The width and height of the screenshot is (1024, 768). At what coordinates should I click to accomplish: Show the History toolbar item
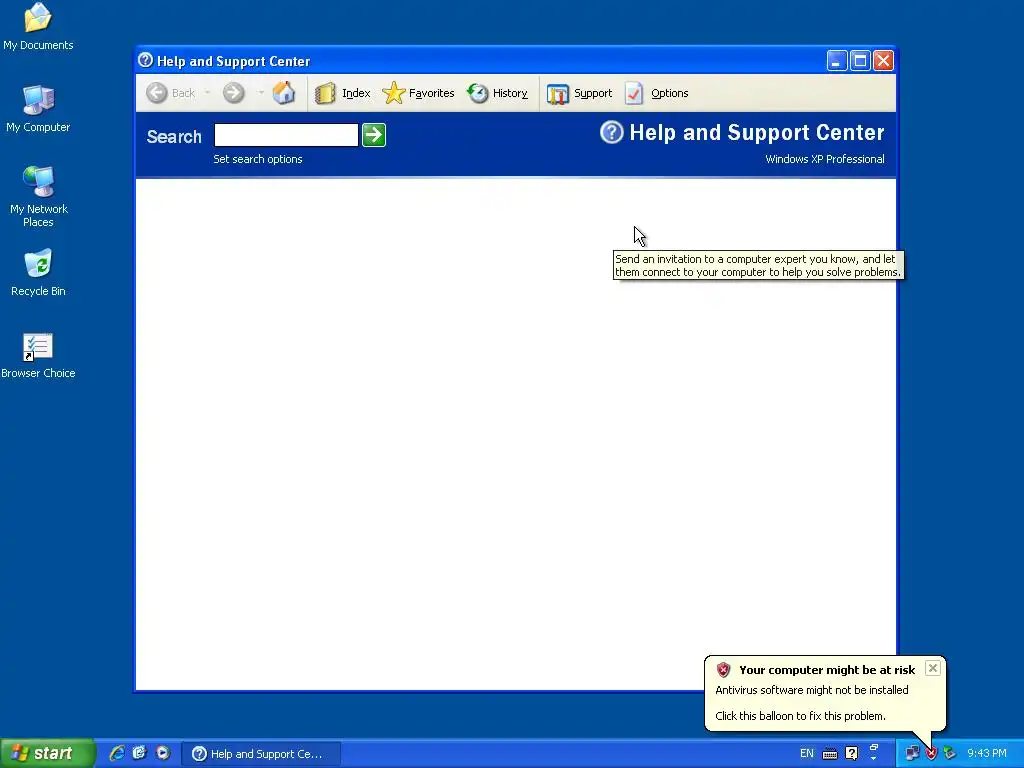pyautogui.click(x=497, y=93)
